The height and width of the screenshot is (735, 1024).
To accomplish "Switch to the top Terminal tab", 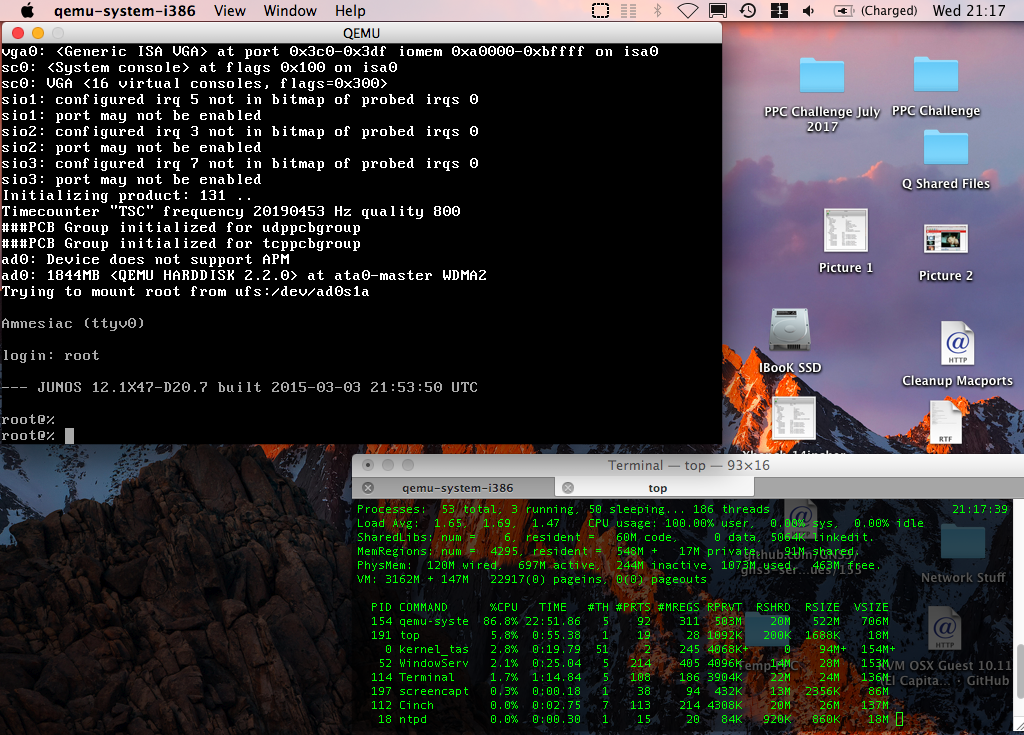I will pyautogui.click(x=657, y=488).
